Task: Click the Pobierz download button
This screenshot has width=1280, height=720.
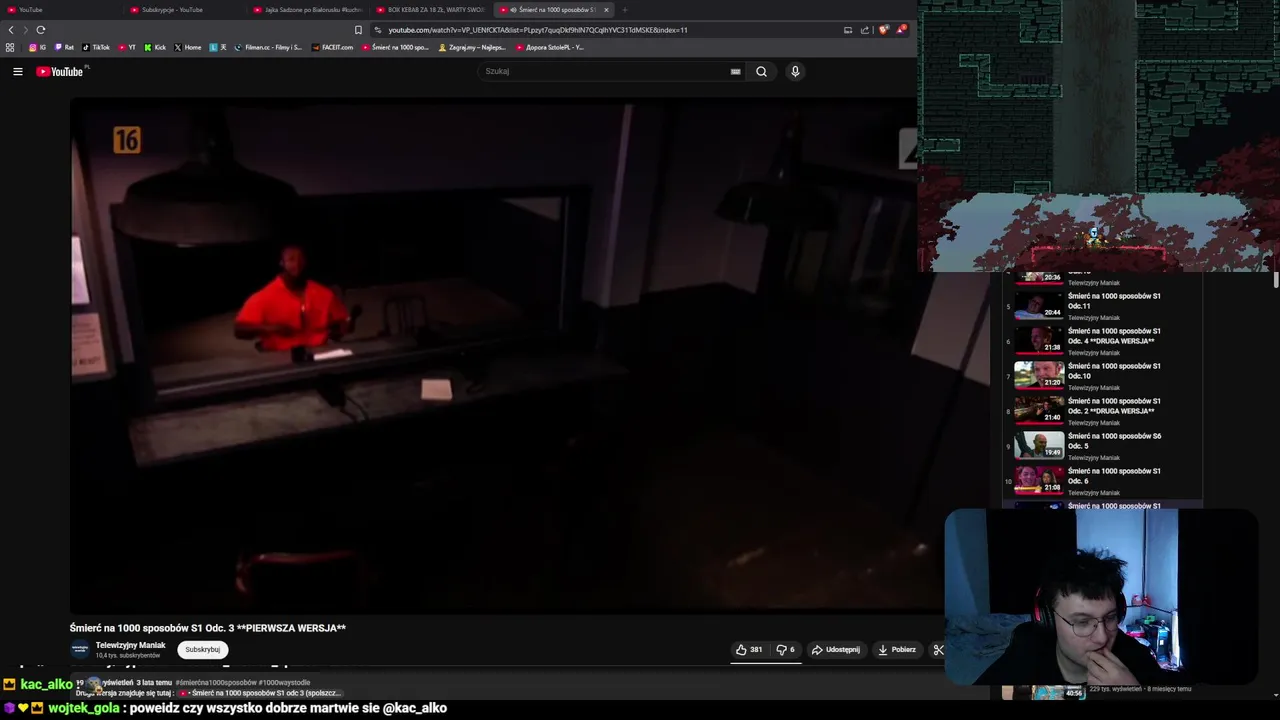Action: [897, 650]
